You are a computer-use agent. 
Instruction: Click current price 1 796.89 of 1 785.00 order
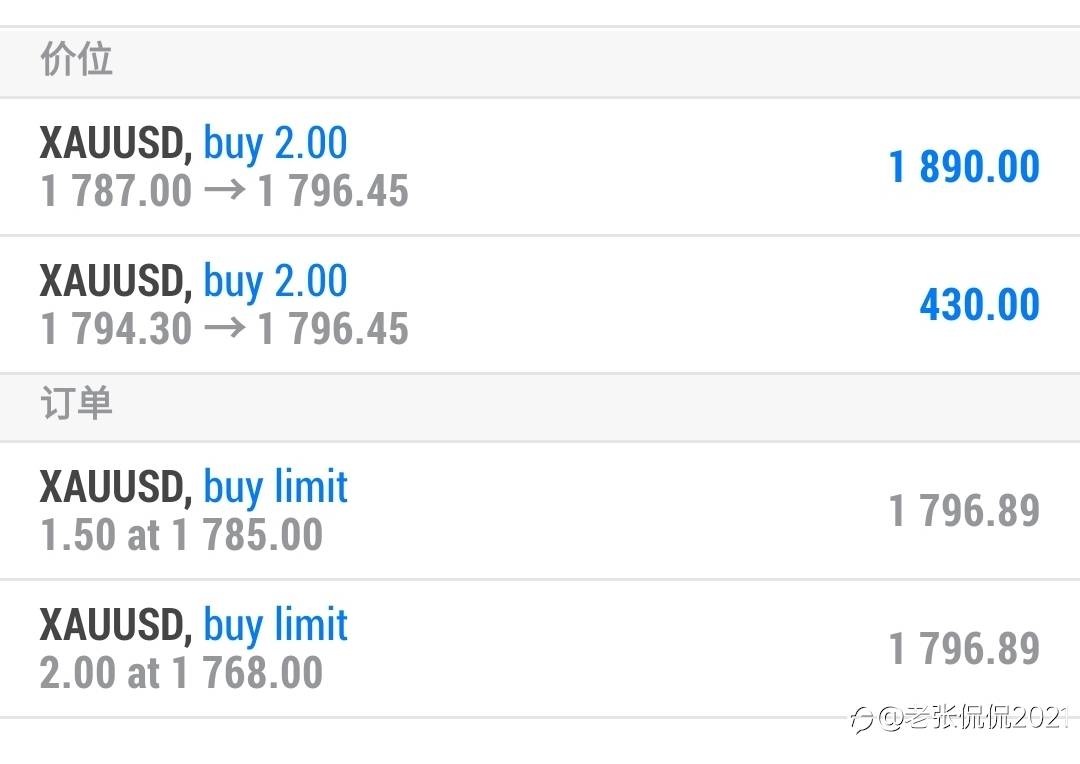964,511
